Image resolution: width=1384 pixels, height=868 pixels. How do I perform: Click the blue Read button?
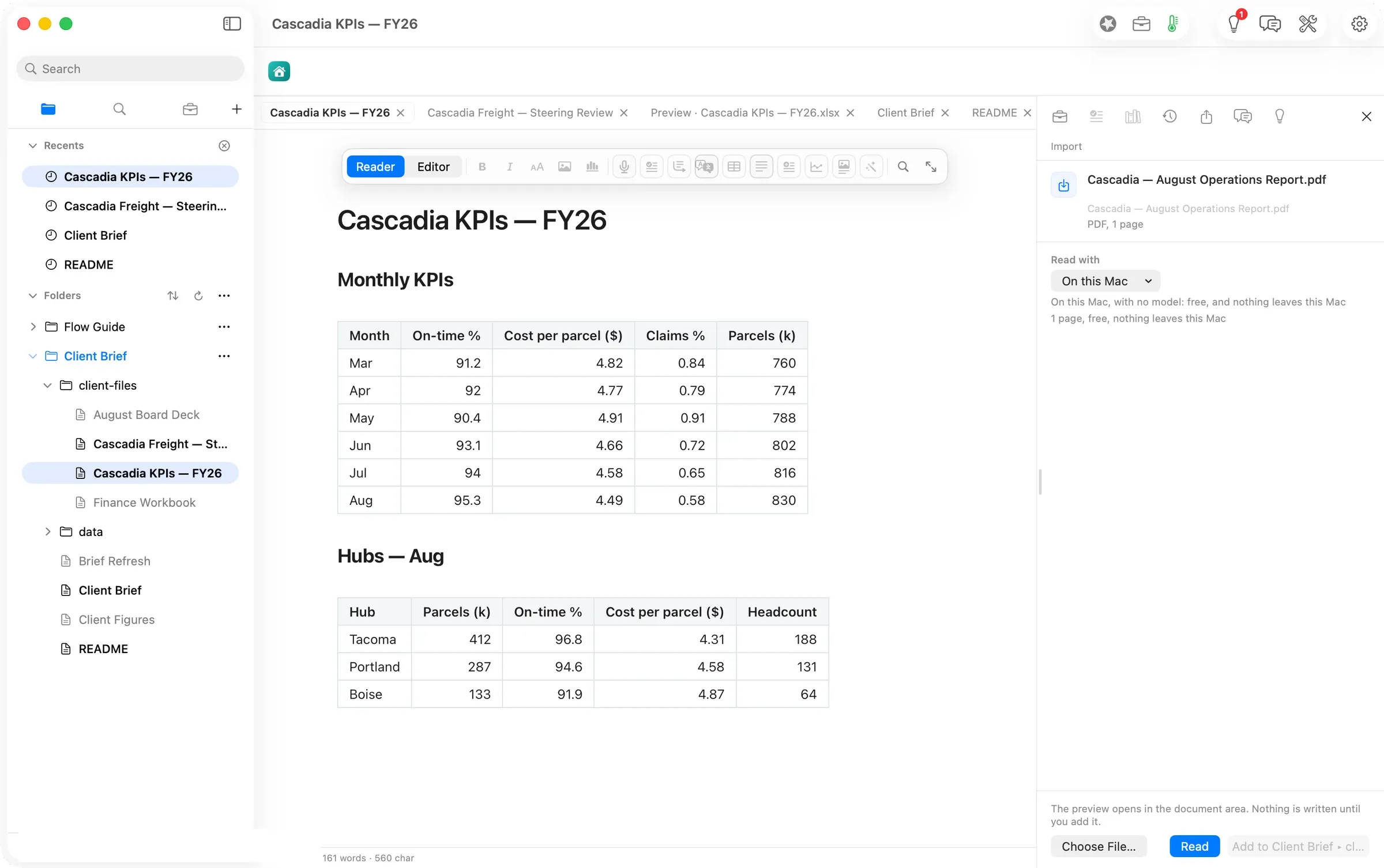pyautogui.click(x=1194, y=846)
